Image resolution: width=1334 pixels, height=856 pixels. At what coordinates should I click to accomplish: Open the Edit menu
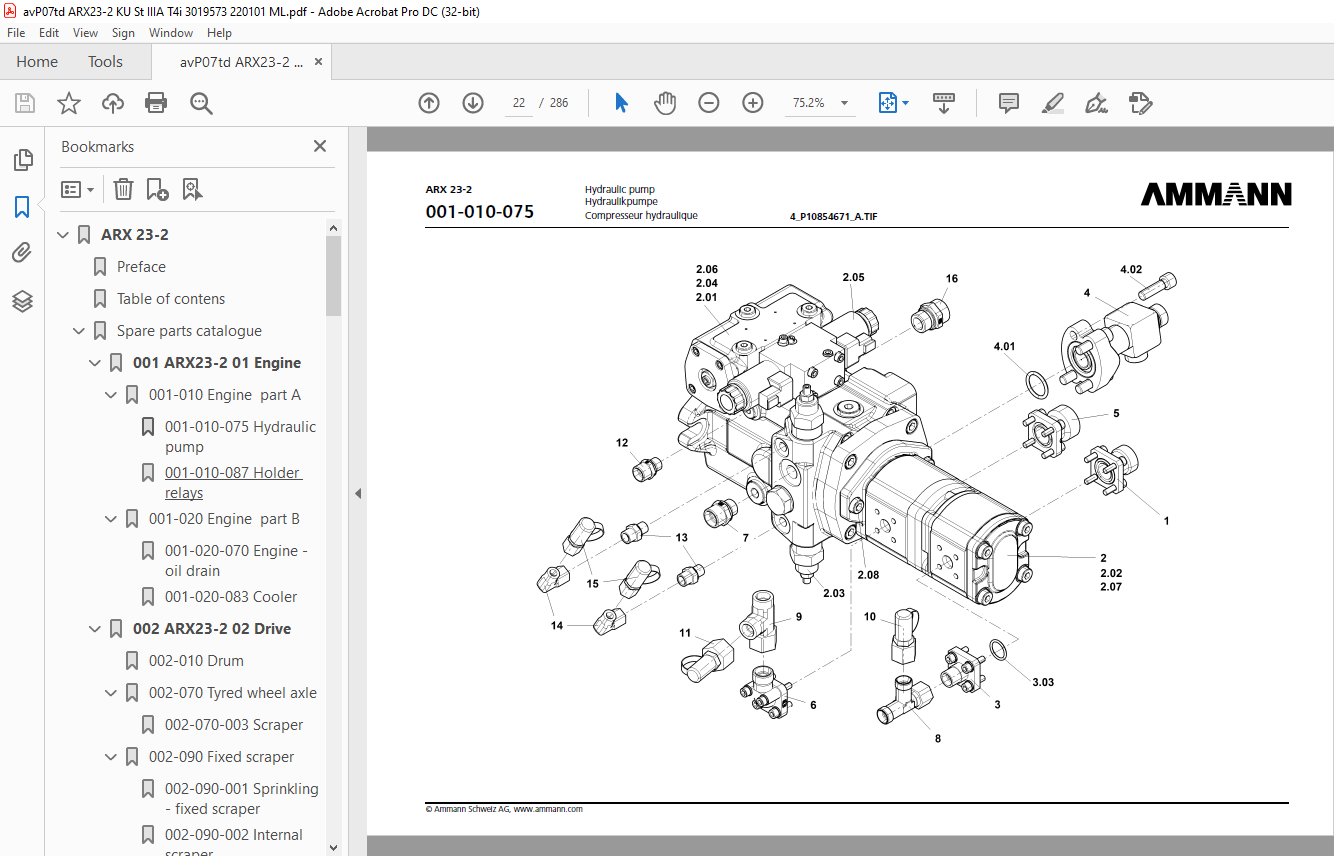49,33
